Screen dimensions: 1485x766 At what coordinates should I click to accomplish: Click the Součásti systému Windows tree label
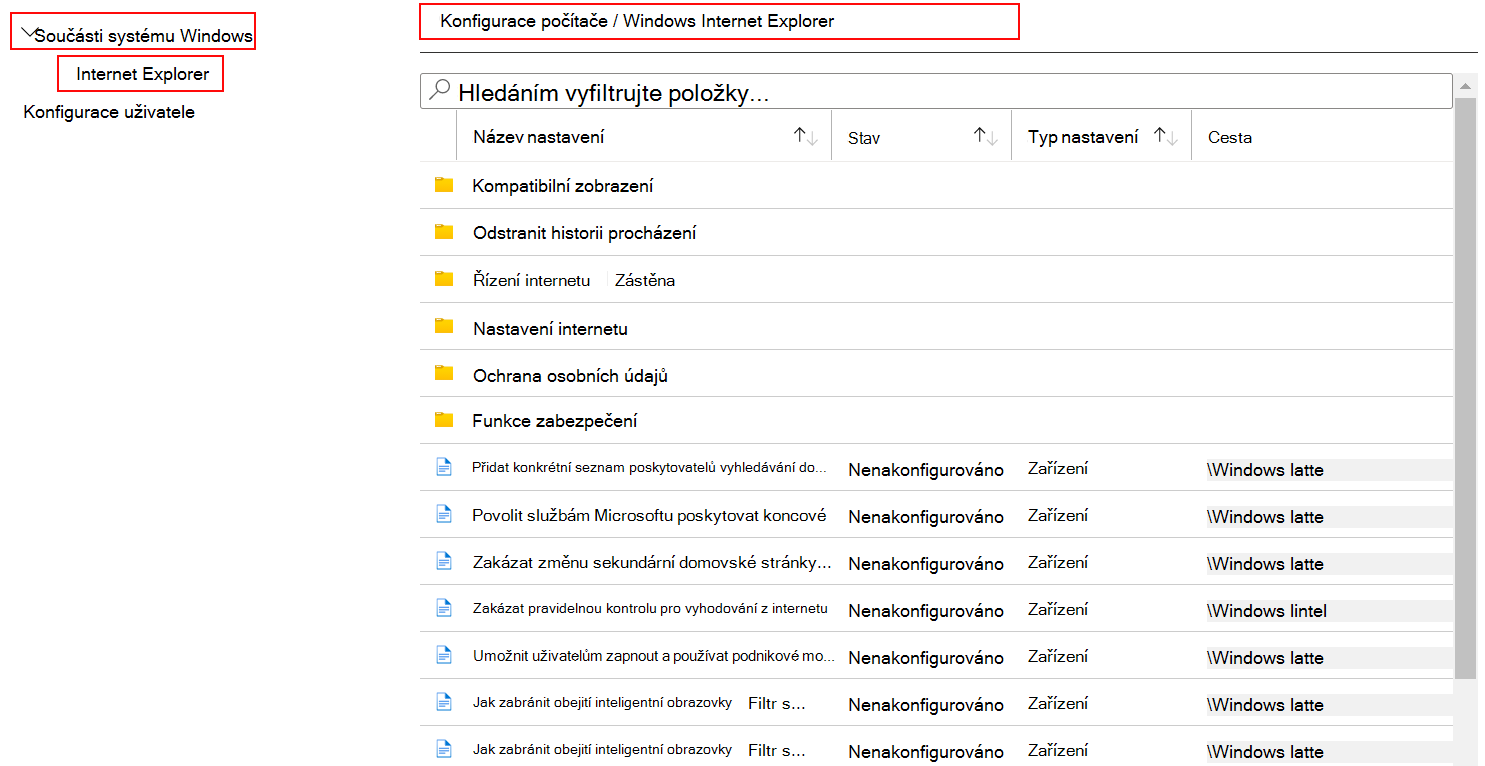(144, 36)
